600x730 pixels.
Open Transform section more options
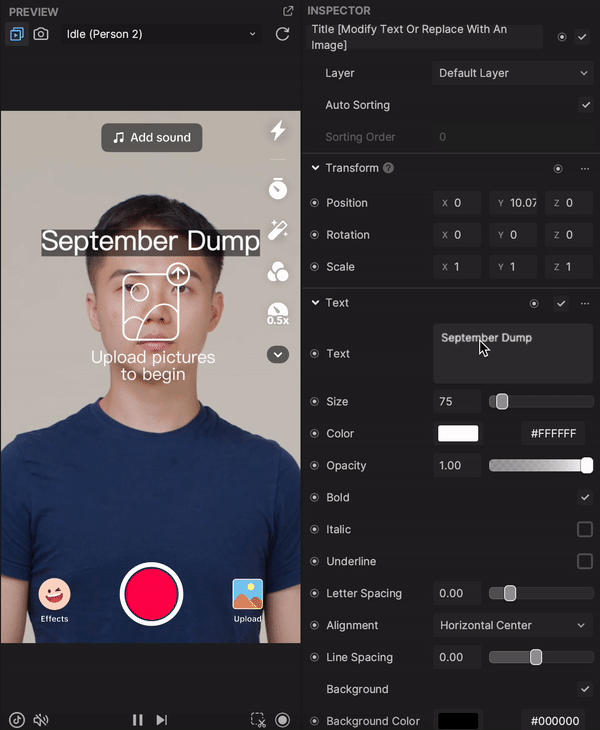point(585,169)
